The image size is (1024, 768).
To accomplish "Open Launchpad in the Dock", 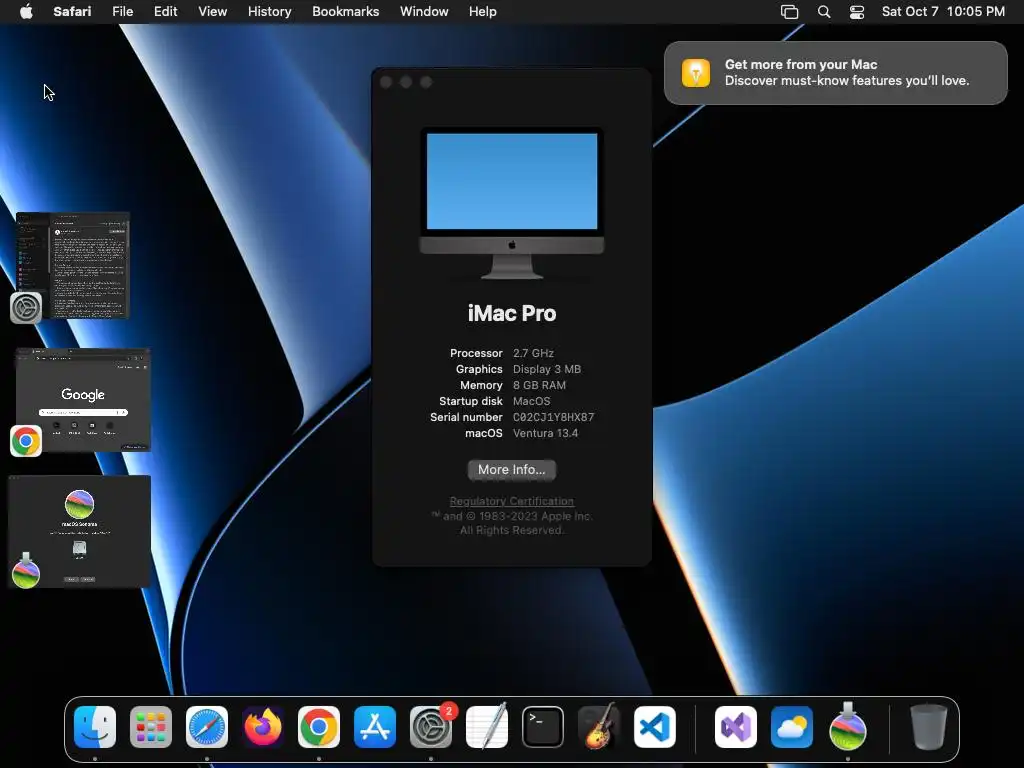I will [151, 727].
